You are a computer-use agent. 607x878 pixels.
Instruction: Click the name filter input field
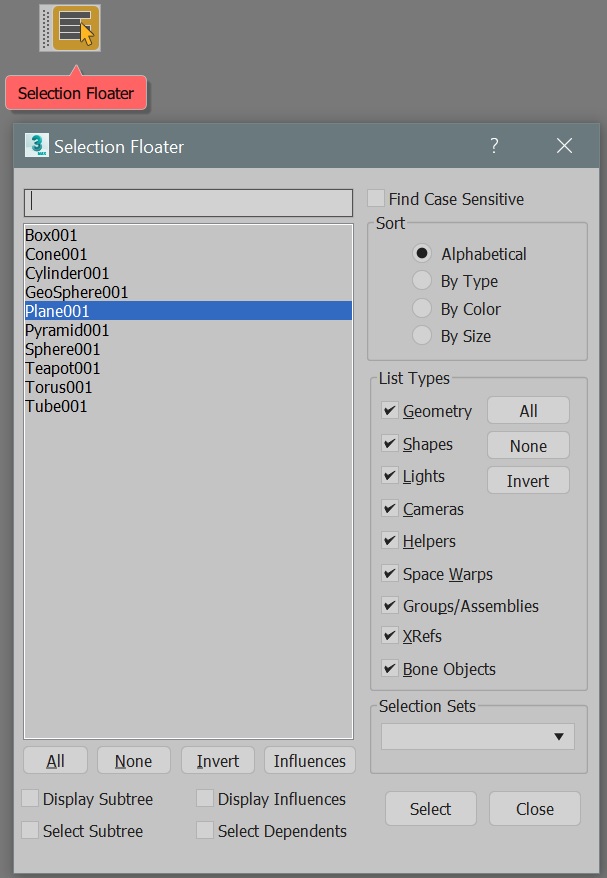click(x=188, y=202)
